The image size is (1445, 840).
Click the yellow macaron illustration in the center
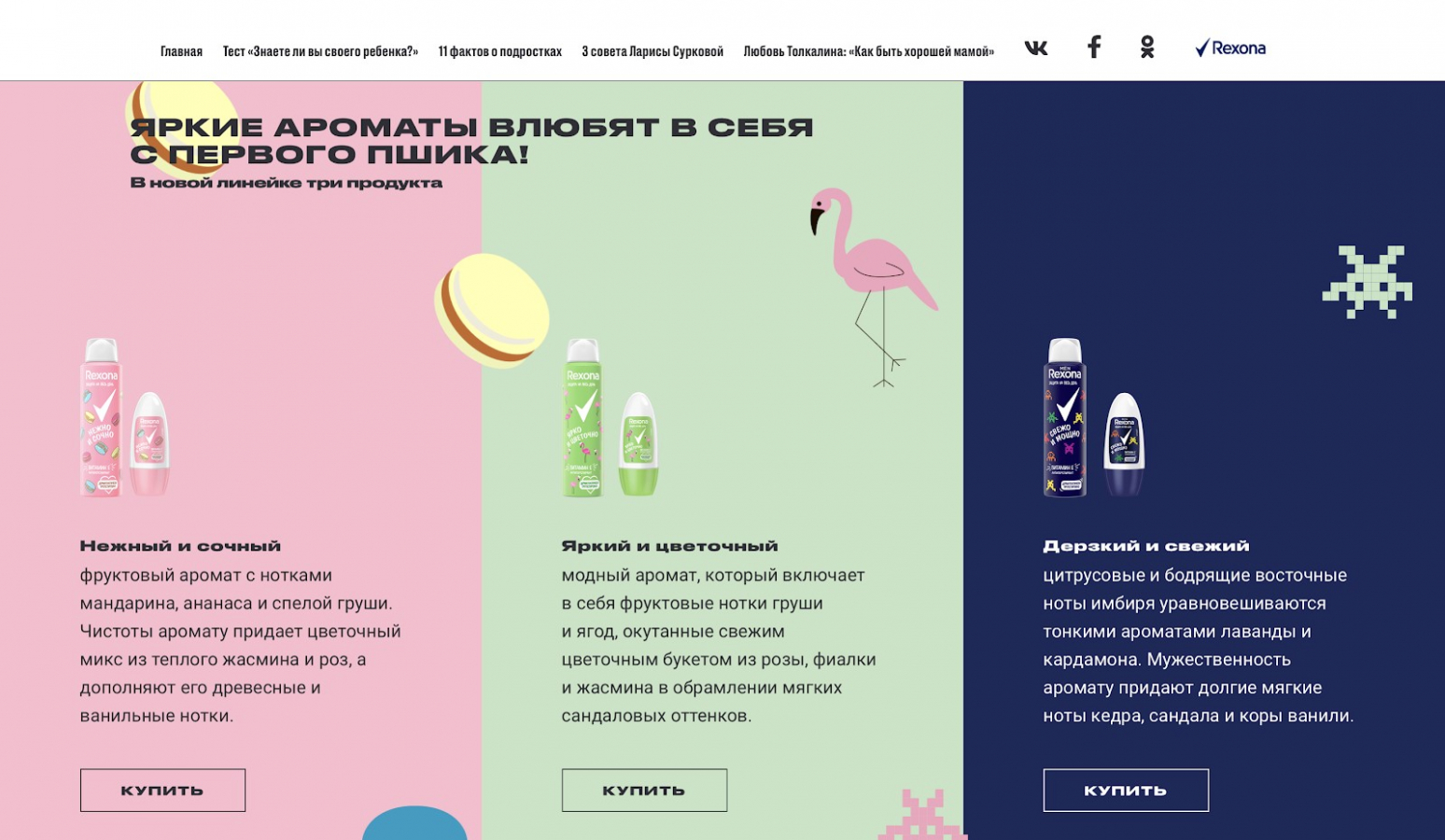pos(492,307)
